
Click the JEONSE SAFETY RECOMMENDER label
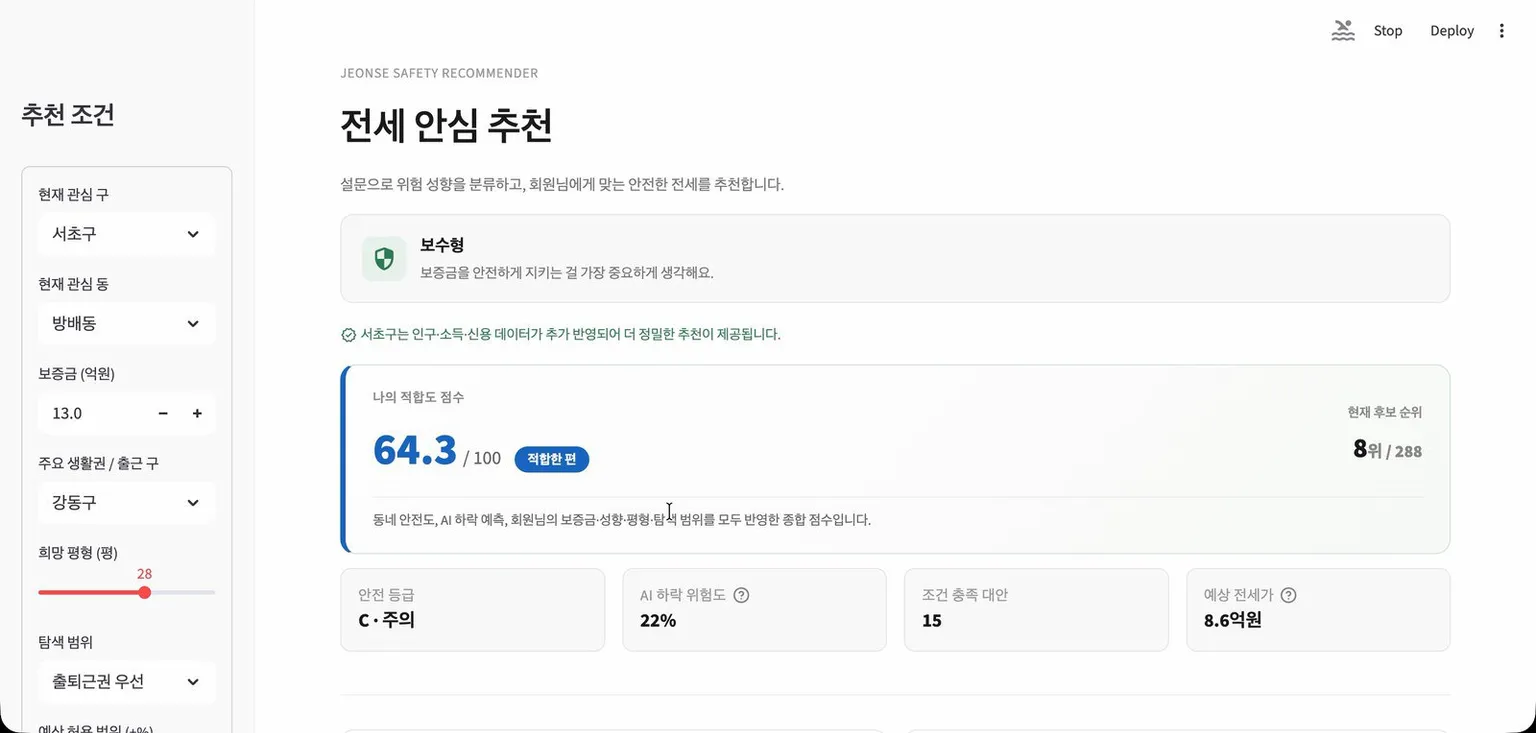(440, 73)
